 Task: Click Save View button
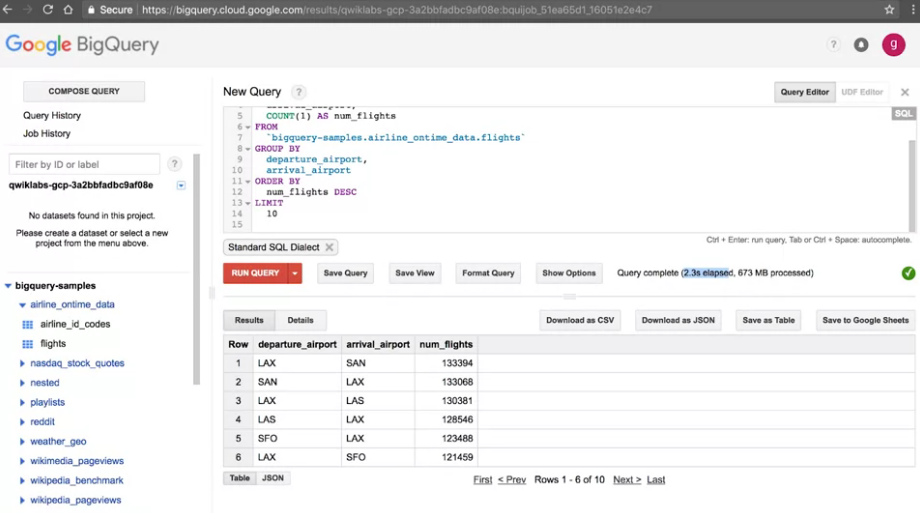pos(415,273)
